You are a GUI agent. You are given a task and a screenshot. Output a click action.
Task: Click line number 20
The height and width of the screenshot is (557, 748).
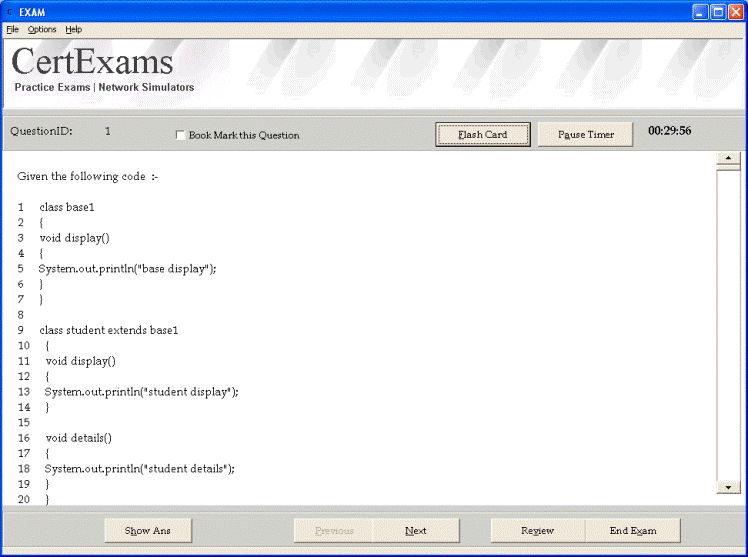coord(24,499)
